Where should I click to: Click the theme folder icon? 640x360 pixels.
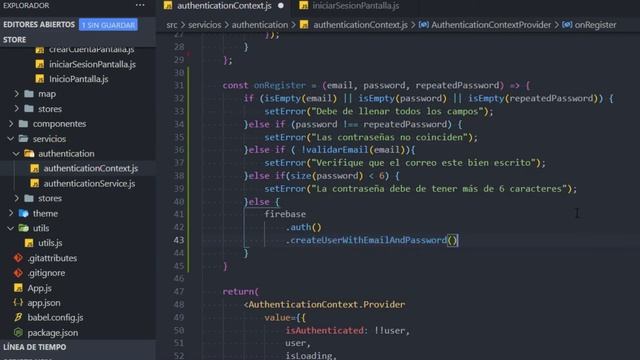[24, 213]
